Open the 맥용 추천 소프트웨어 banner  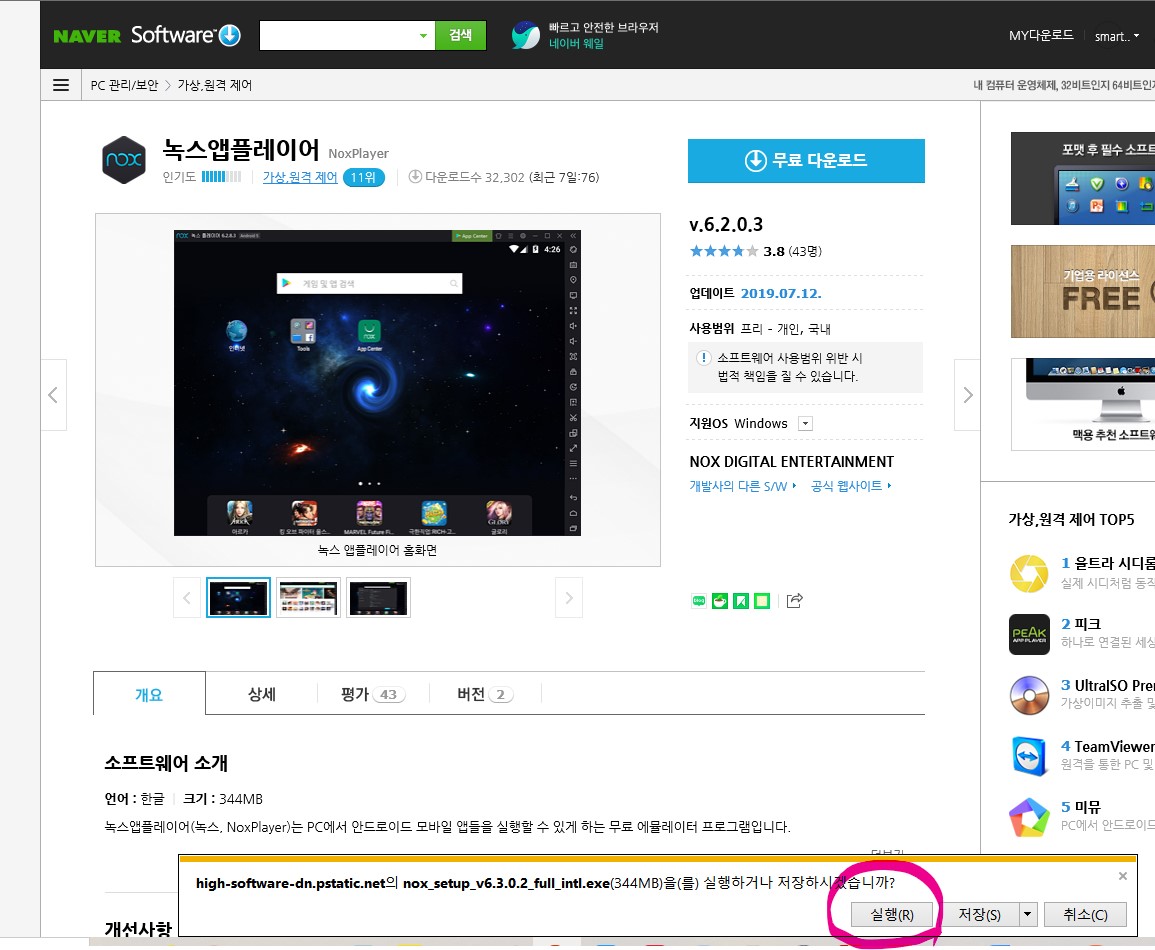pyautogui.click(x=1083, y=404)
